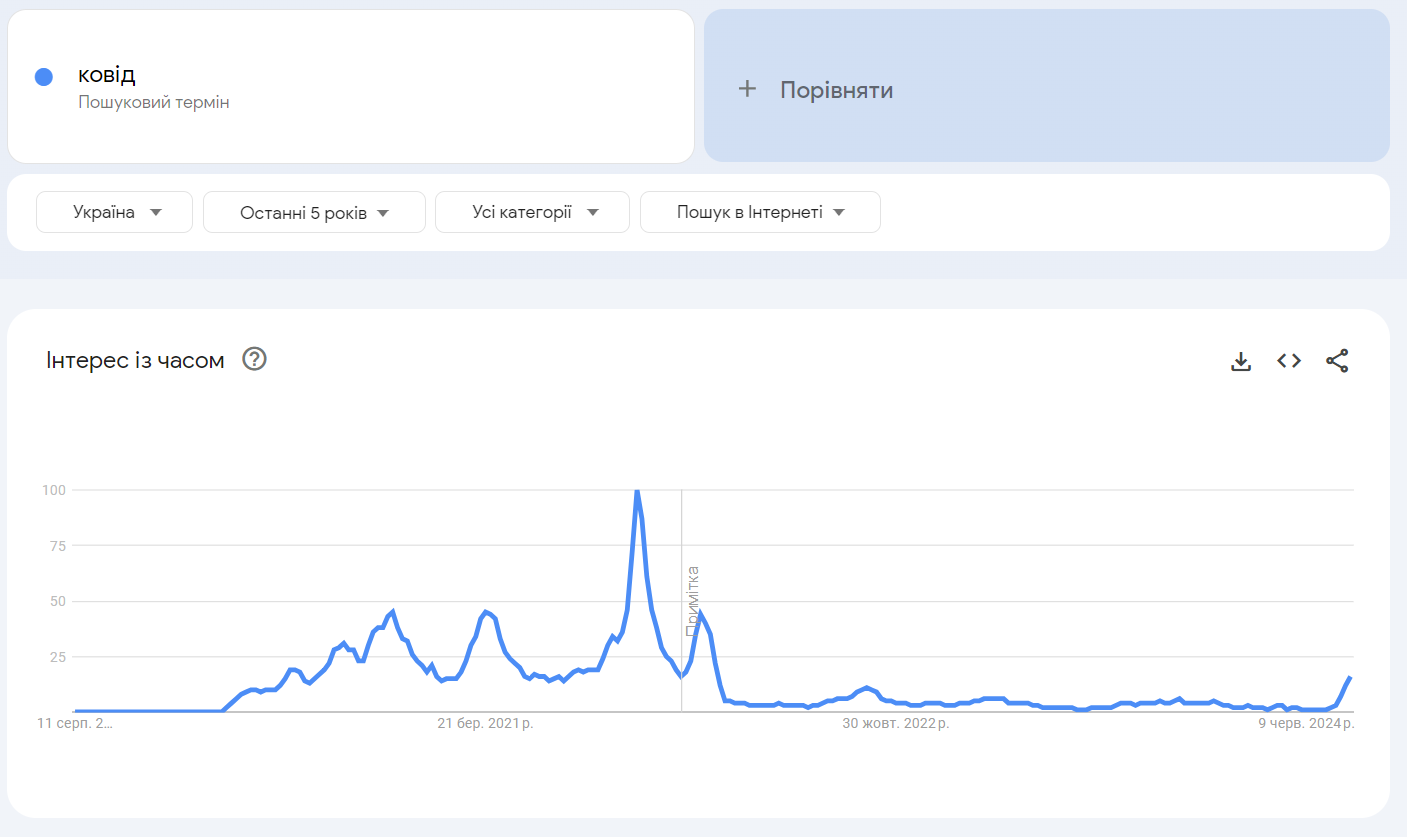The width and height of the screenshot is (1407, 837).
Task: Open the embed code icon
Action: (1289, 361)
